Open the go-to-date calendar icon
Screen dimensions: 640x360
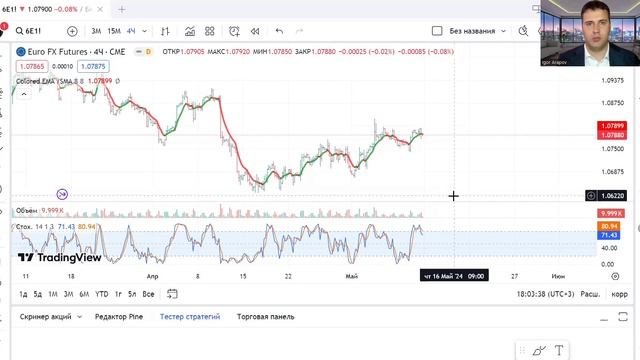coord(172,294)
